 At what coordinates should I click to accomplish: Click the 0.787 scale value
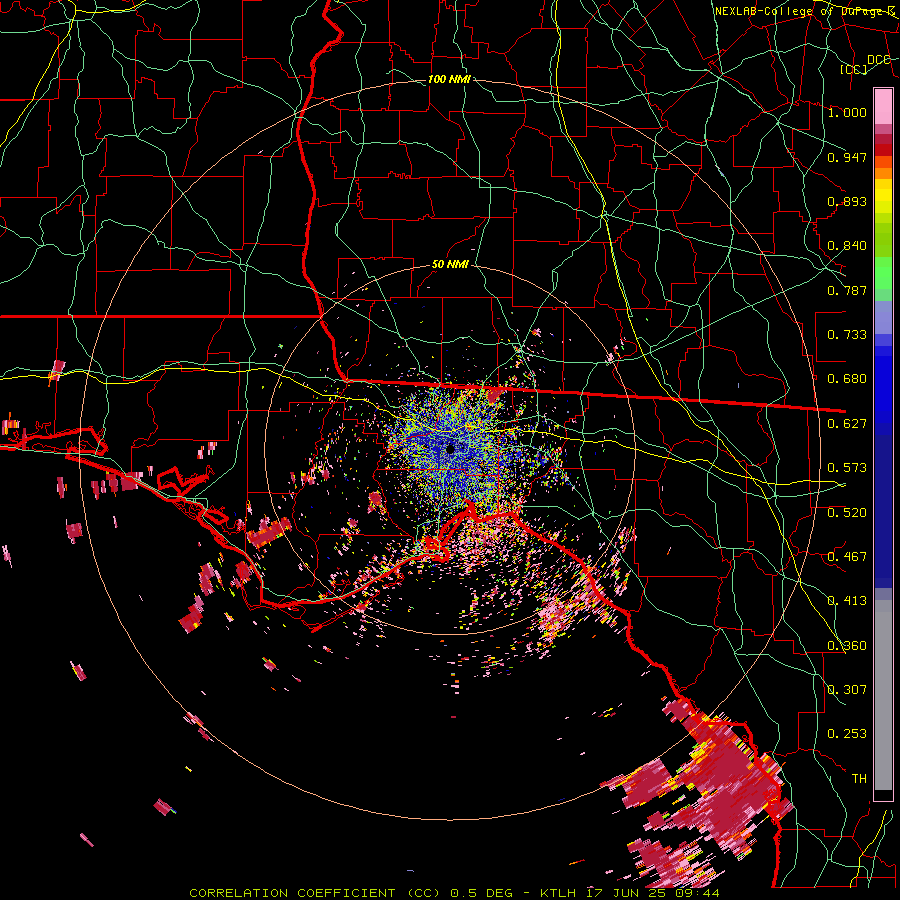(x=847, y=290)
